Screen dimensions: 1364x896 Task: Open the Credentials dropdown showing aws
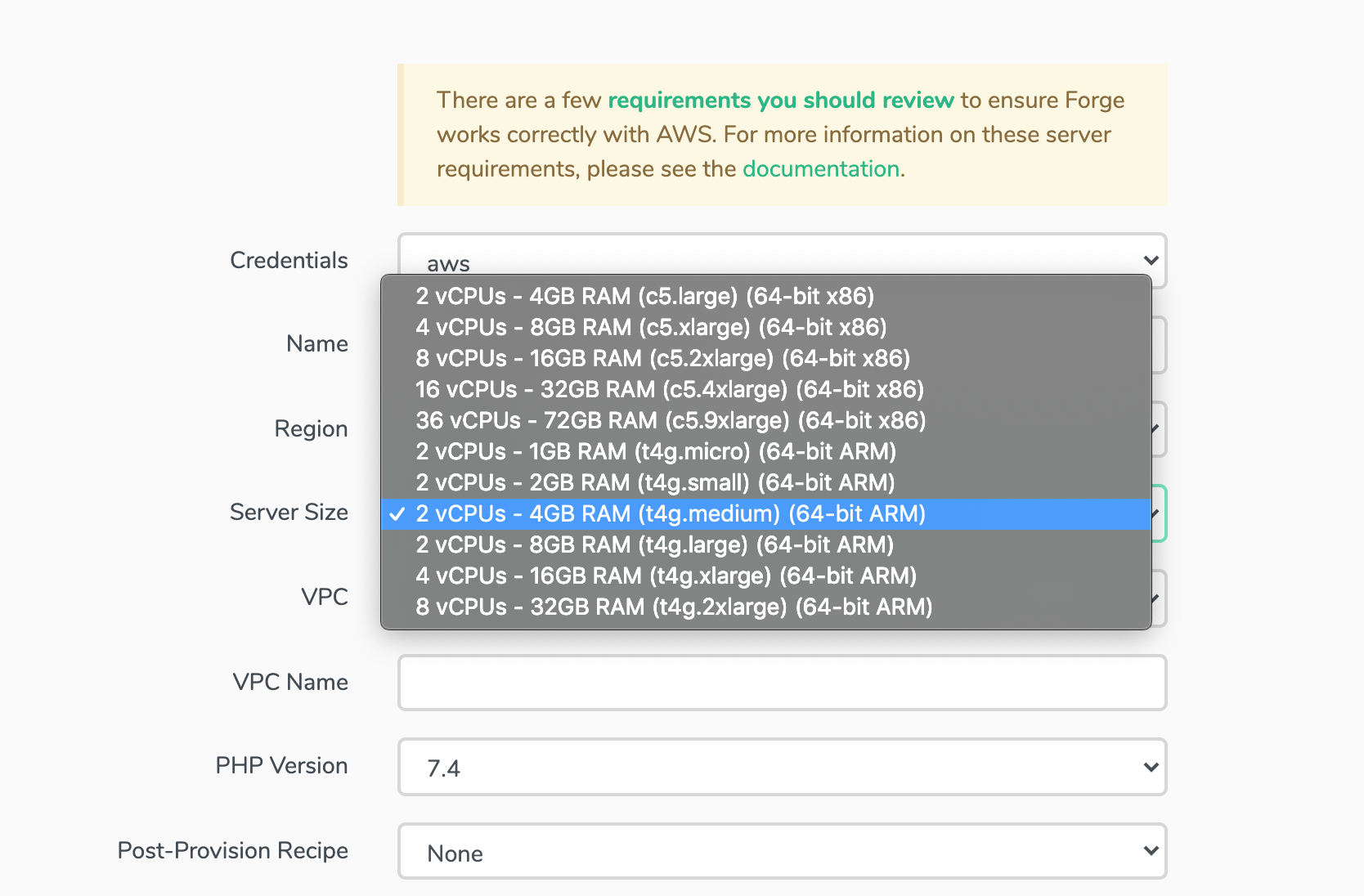pos(782,260)
